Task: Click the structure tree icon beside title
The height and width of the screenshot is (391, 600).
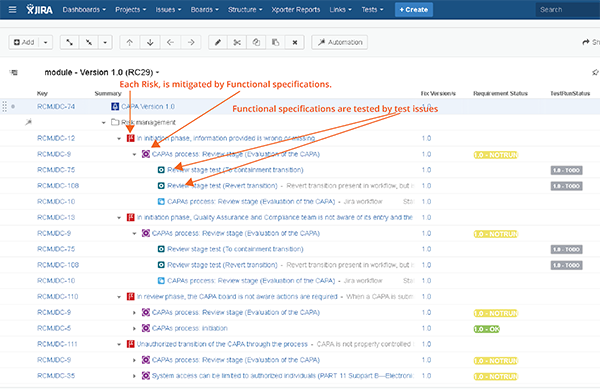Action: click(x=14, y=72)
